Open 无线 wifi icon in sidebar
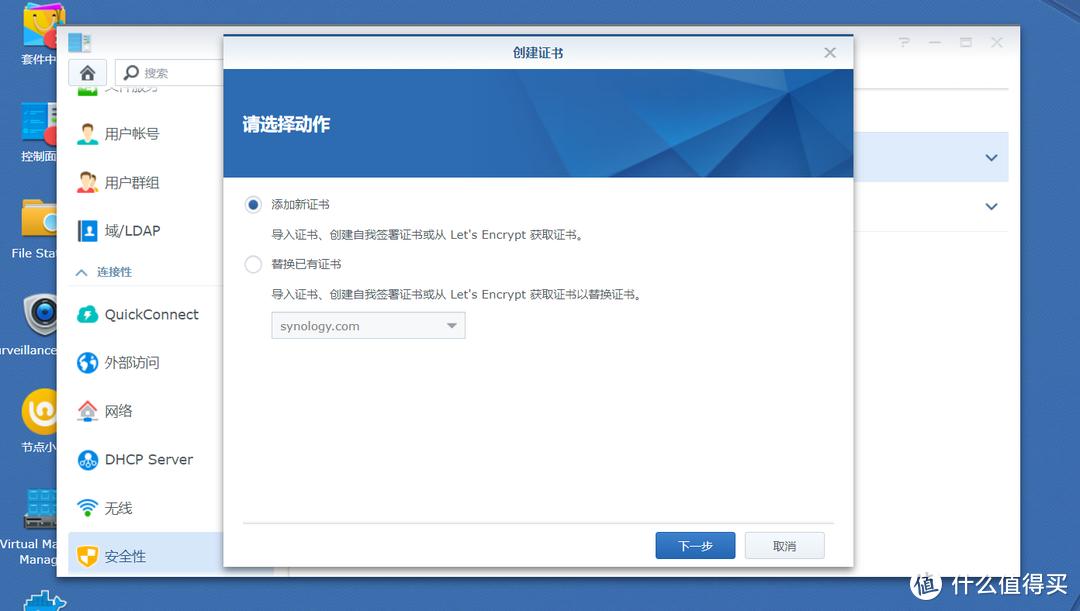The width and height of the screenshot is (1080, 611). 87,508
